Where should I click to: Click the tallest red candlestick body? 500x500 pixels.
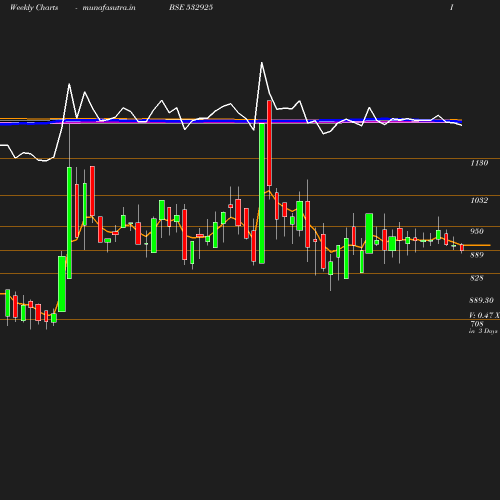(x=269, y=143)
